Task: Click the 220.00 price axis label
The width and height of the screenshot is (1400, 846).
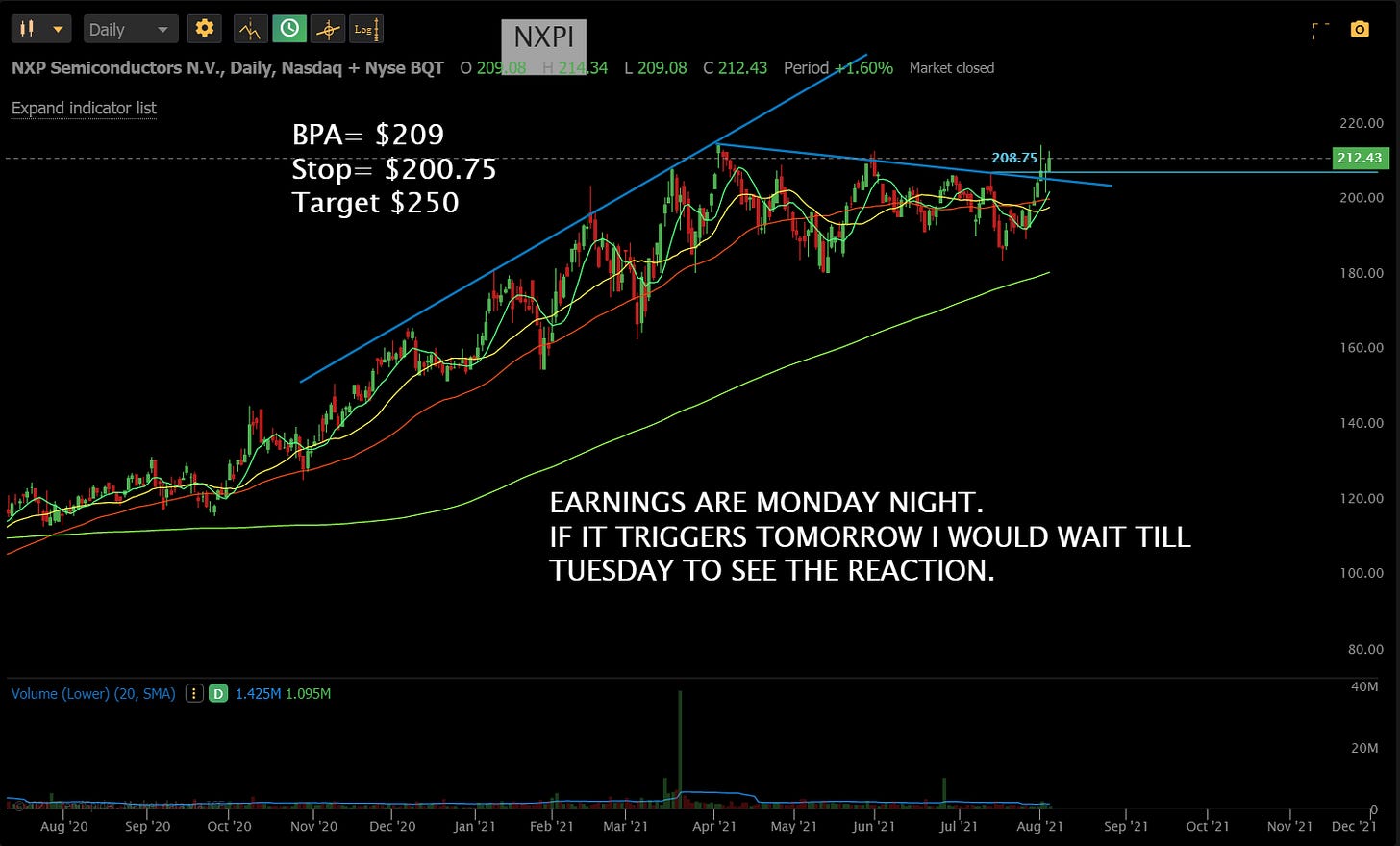Action: (x=1362, y=123)
